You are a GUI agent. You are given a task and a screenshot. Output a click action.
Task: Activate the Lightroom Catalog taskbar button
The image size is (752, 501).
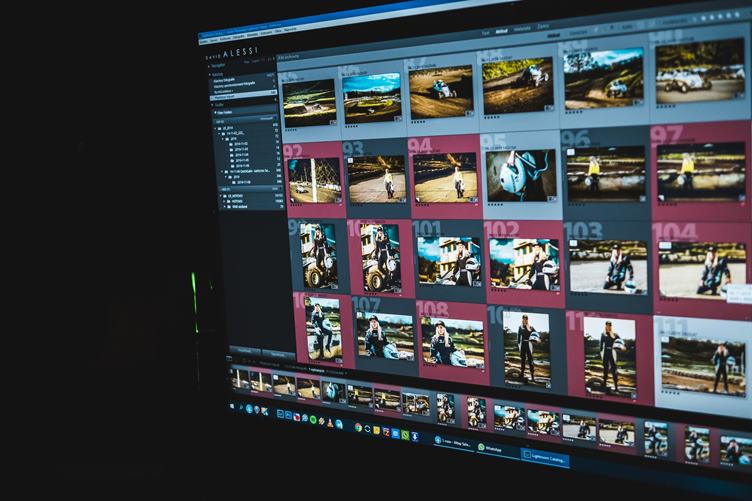pos(545,457)
